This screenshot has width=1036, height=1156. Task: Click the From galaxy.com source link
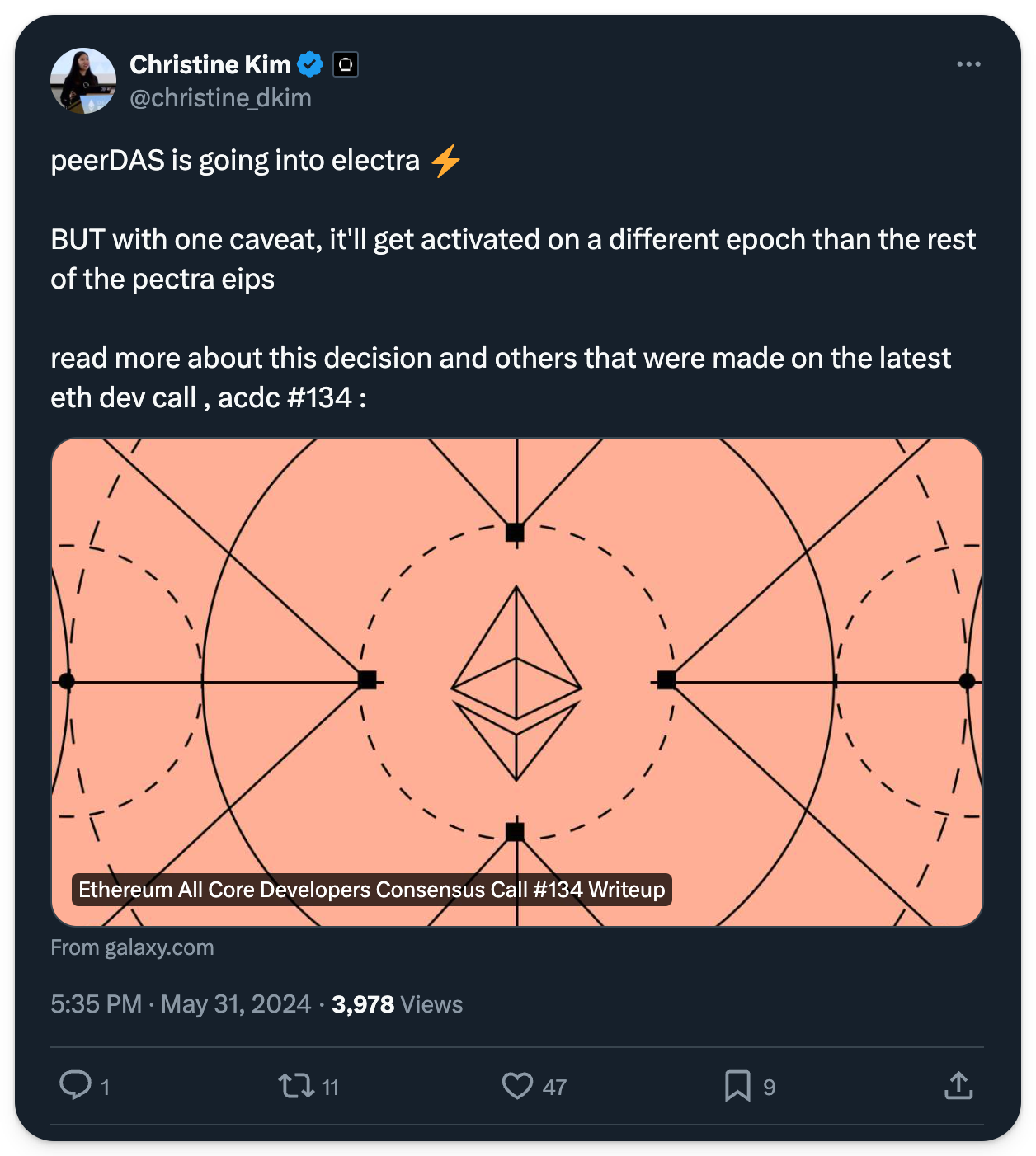[x=132, y=947]
